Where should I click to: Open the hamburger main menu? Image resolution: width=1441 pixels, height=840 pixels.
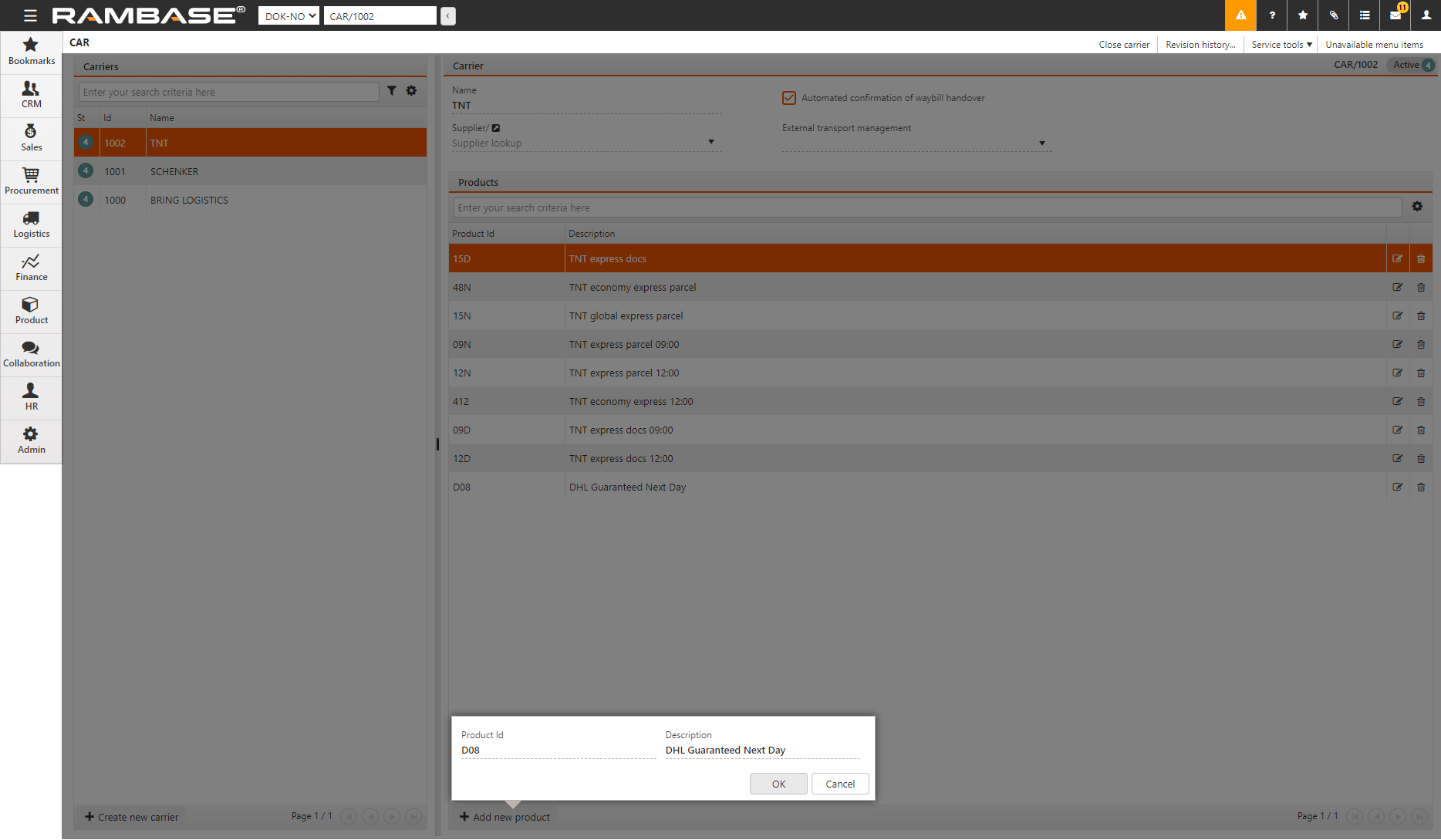[30, 15]
